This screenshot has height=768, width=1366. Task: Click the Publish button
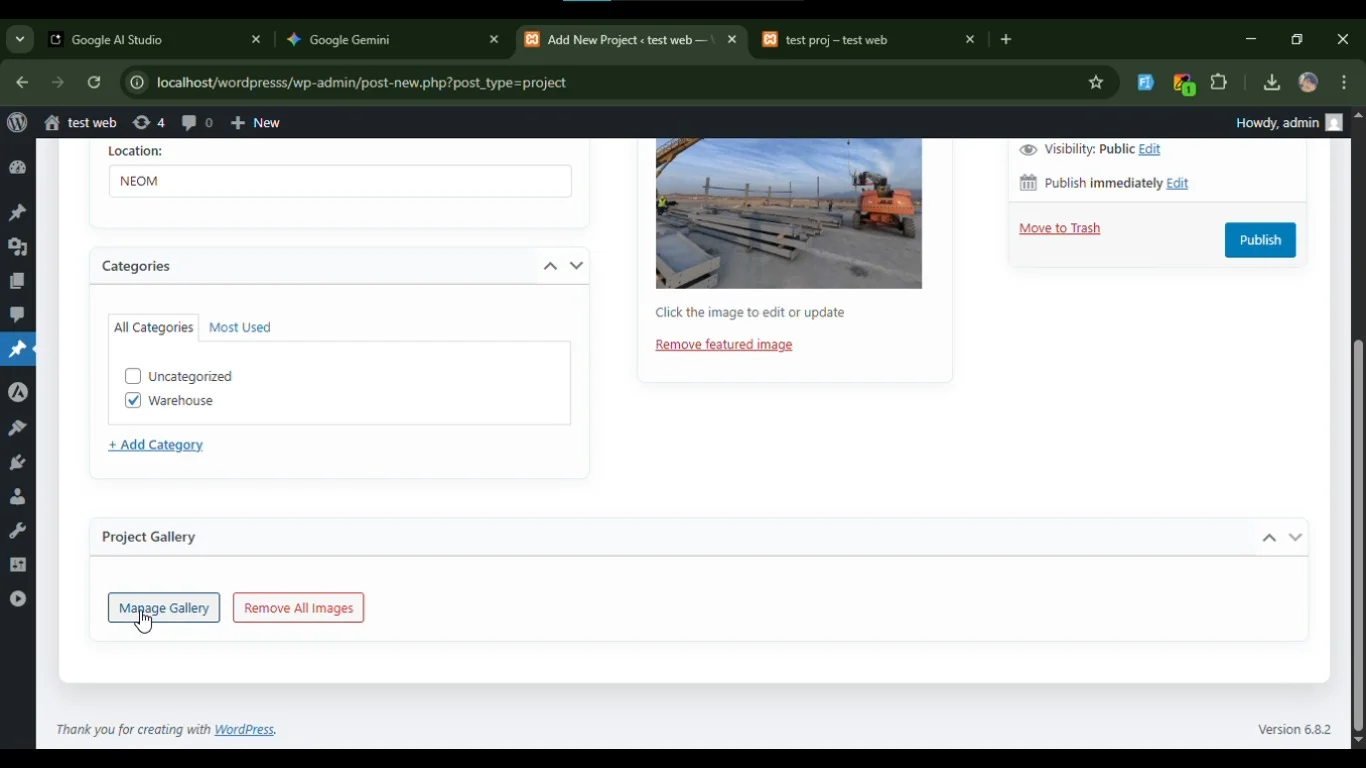[x=1260, y=240]
